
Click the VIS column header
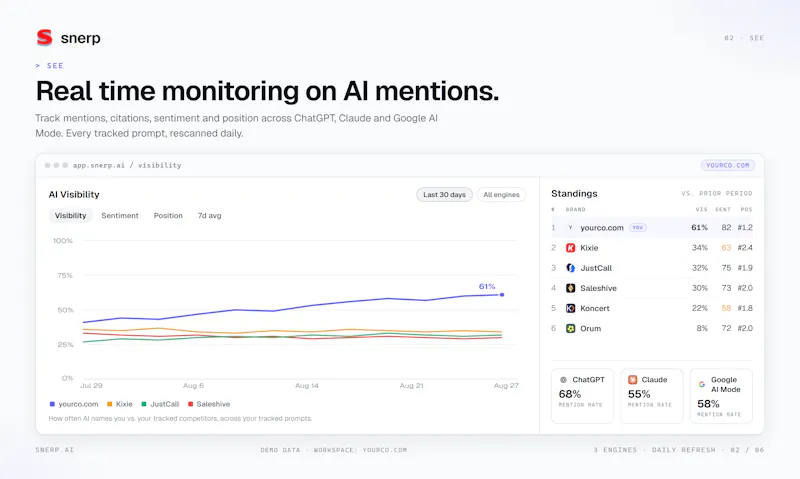tap(702, 209)
